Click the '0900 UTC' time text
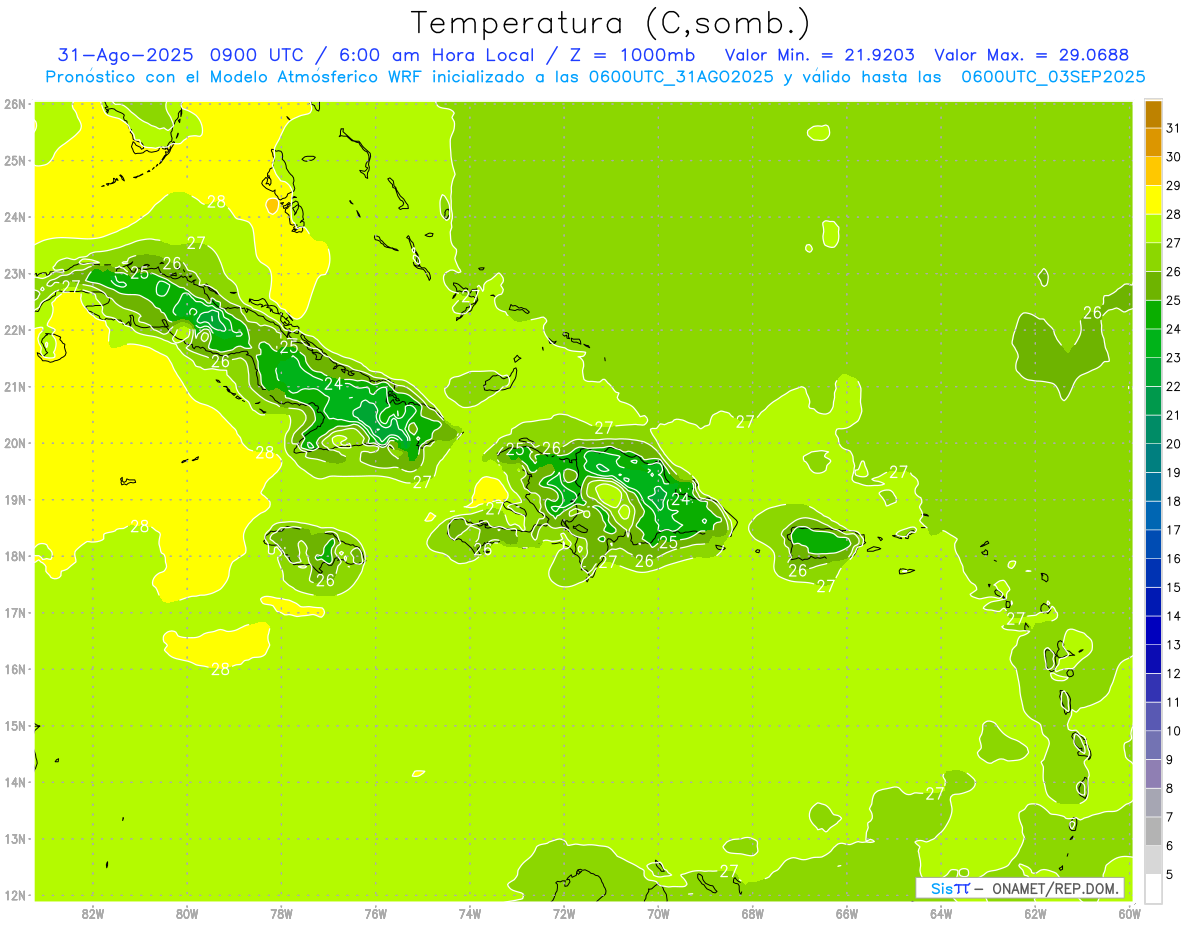The image size is (1200, 927). (255, 56)
